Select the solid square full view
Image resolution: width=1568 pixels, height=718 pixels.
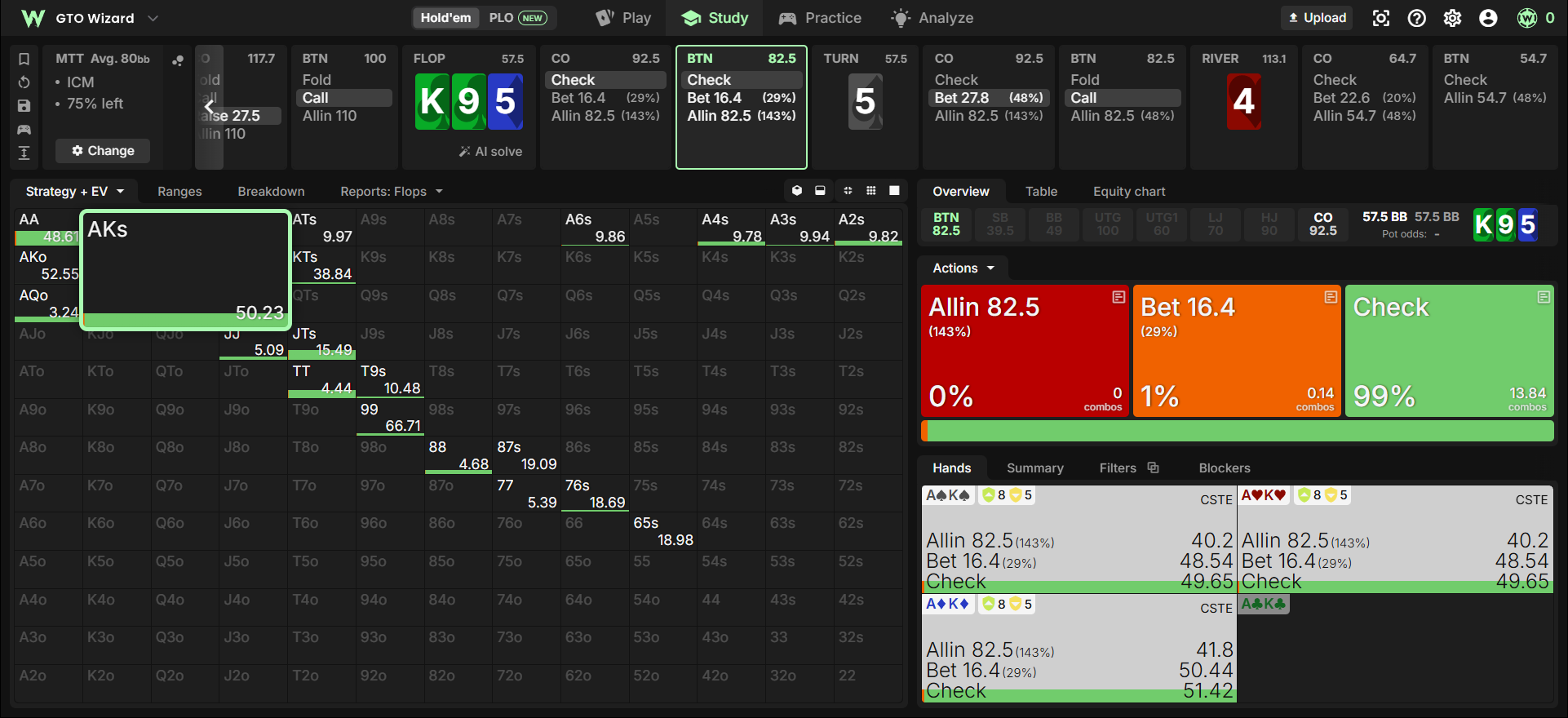click(x=894, y=191)
